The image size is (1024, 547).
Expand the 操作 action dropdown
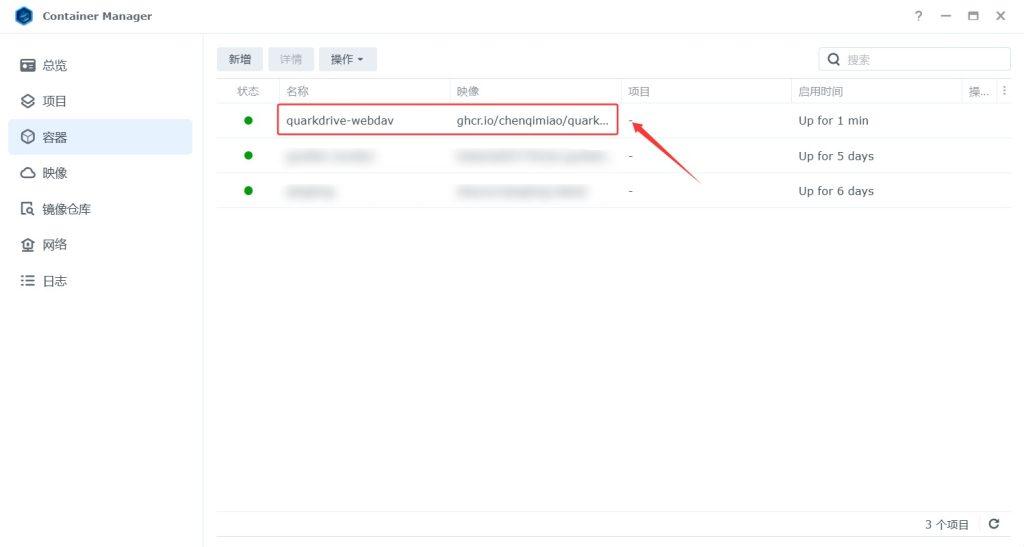point(347,60)
